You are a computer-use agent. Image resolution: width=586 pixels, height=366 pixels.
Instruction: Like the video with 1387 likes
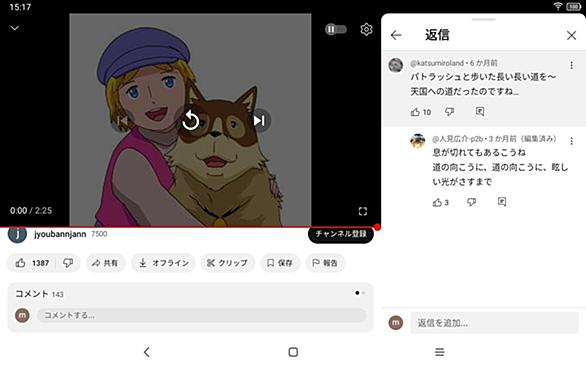32,263
